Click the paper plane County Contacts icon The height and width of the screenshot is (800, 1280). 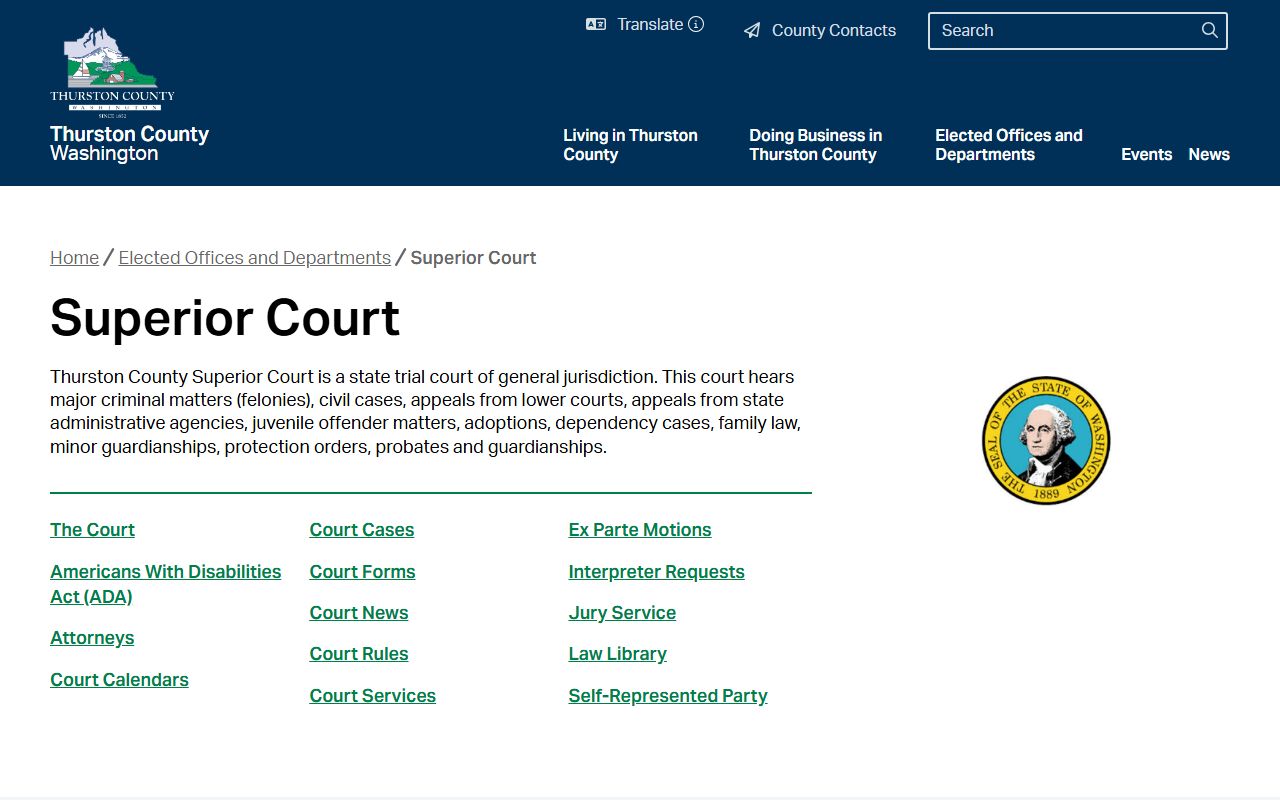click(752, 31)
